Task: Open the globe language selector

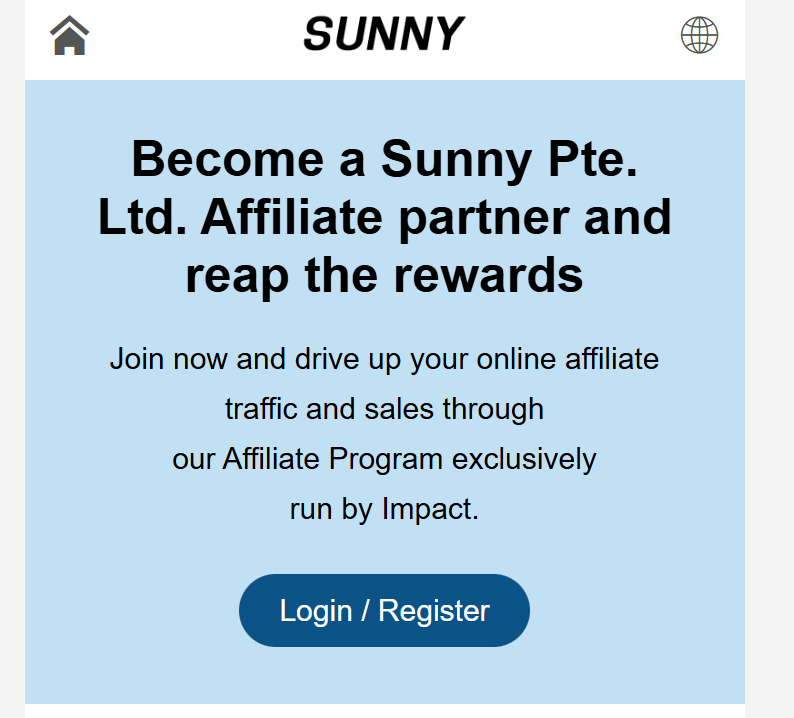Action: (x=699, y=36)
